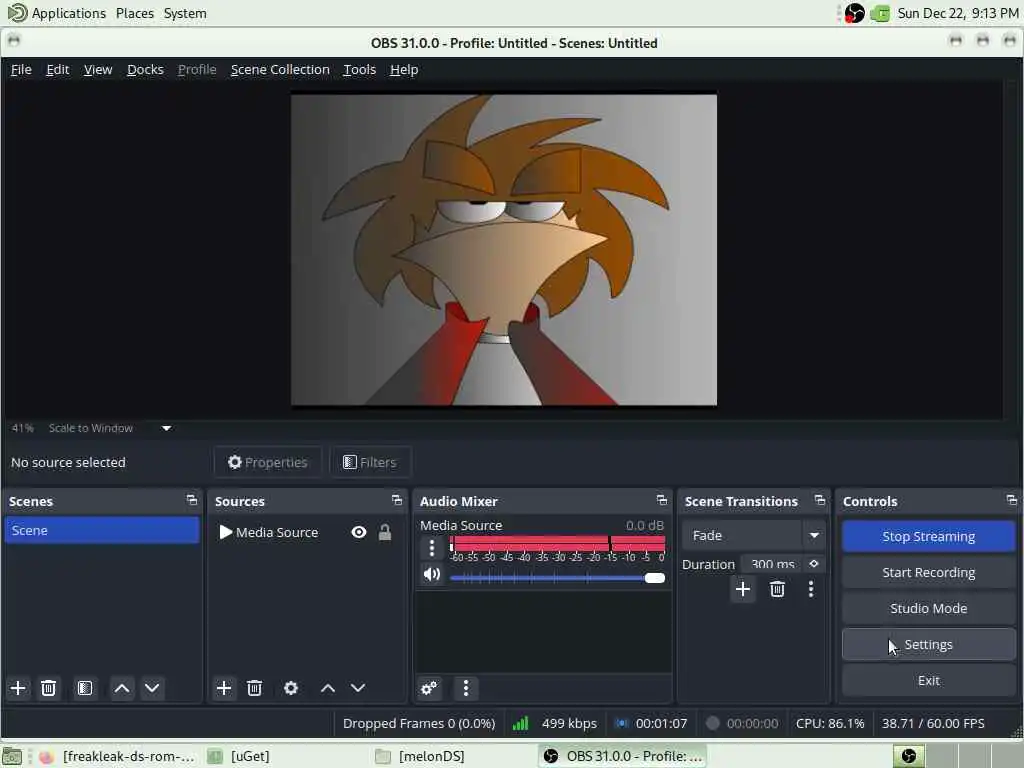Toggle Media Source visibility eye
1024x768 pixels.
pyautogui.click(x=359, y=532)
